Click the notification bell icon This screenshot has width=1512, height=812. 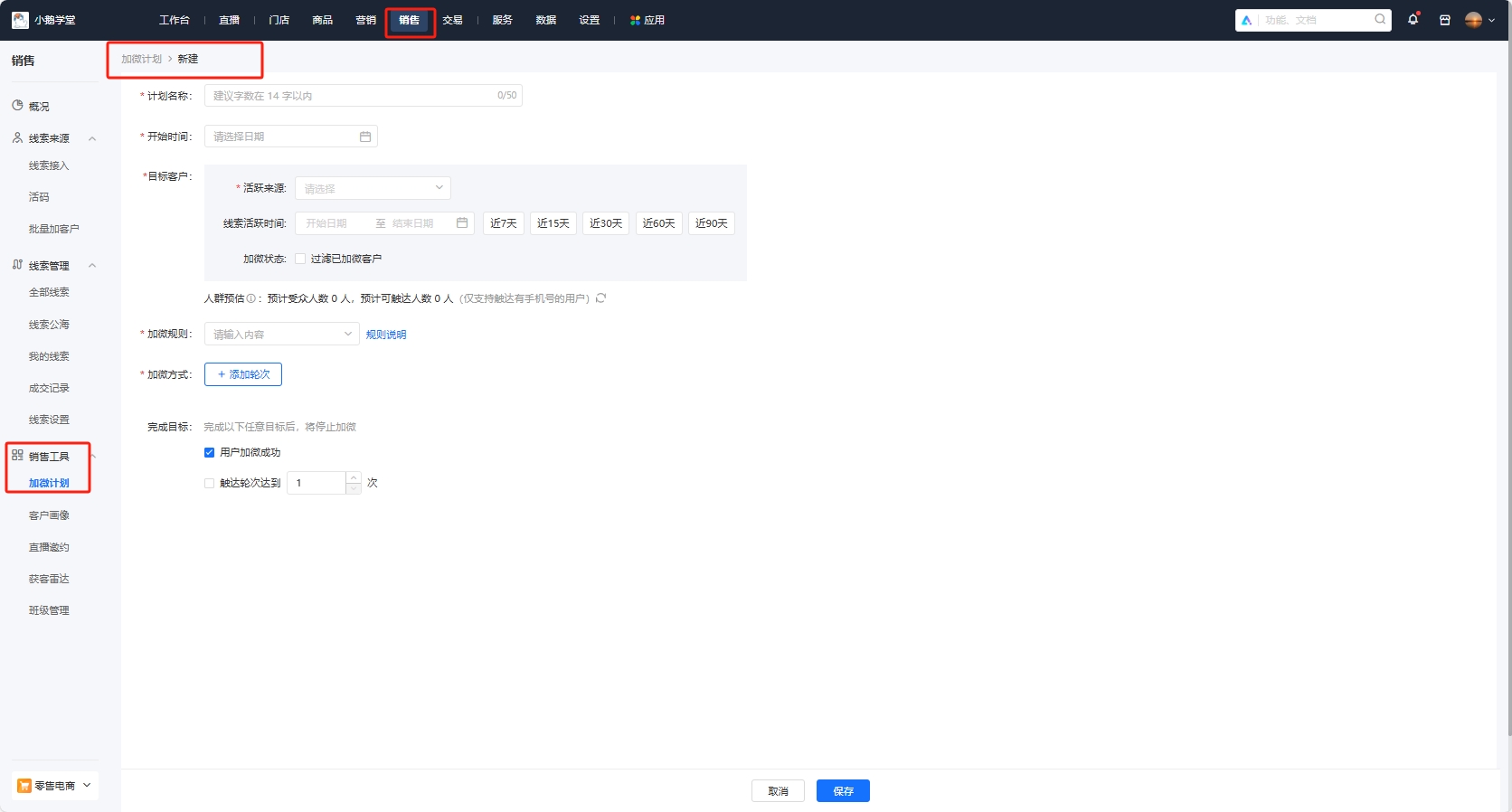1413,20
